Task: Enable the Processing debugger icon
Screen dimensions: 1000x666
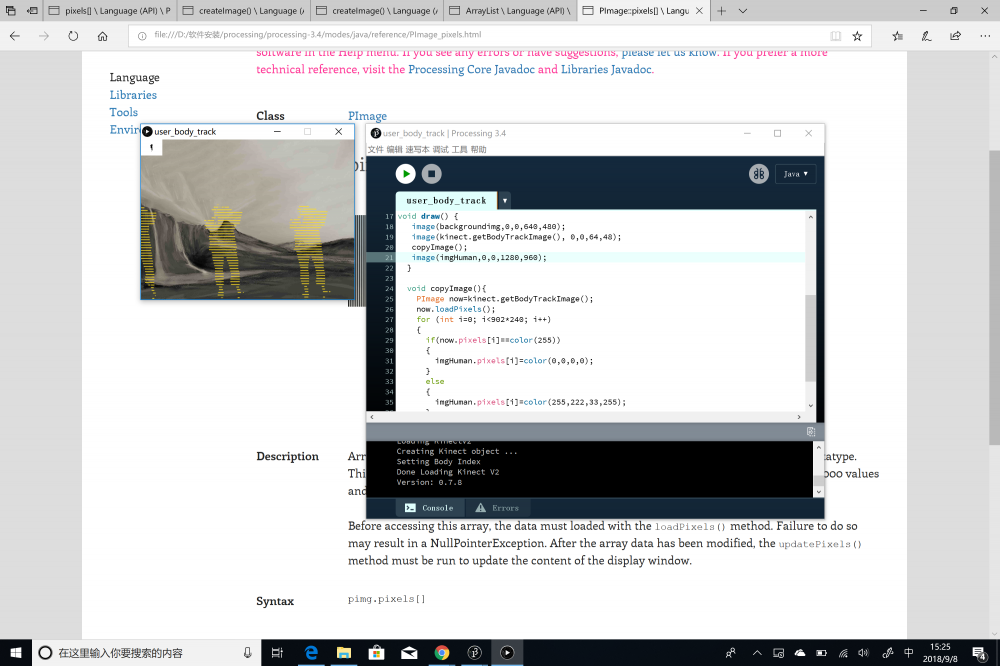Action: [x=758, y=174]
